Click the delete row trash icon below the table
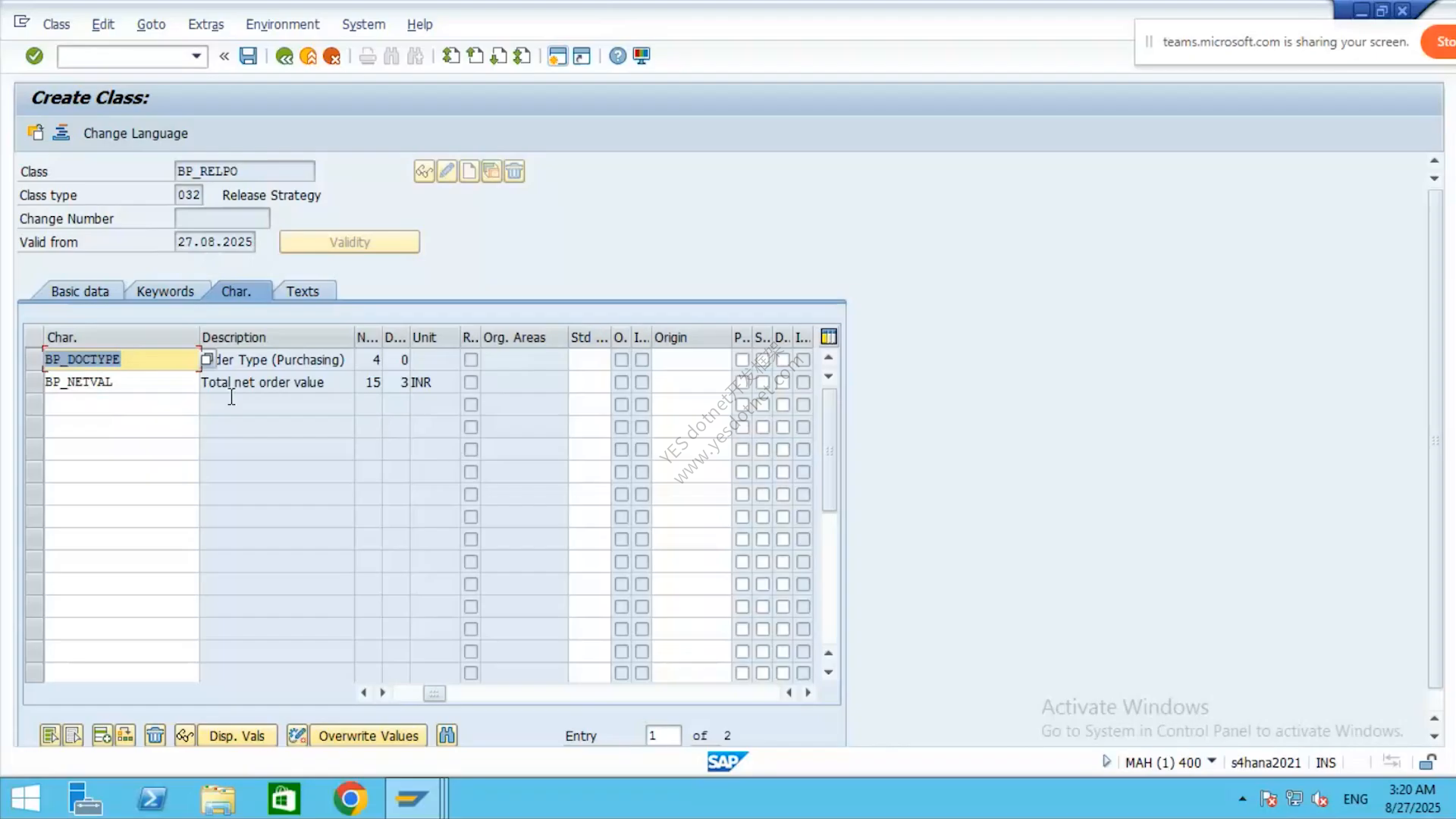 [155, 736]
